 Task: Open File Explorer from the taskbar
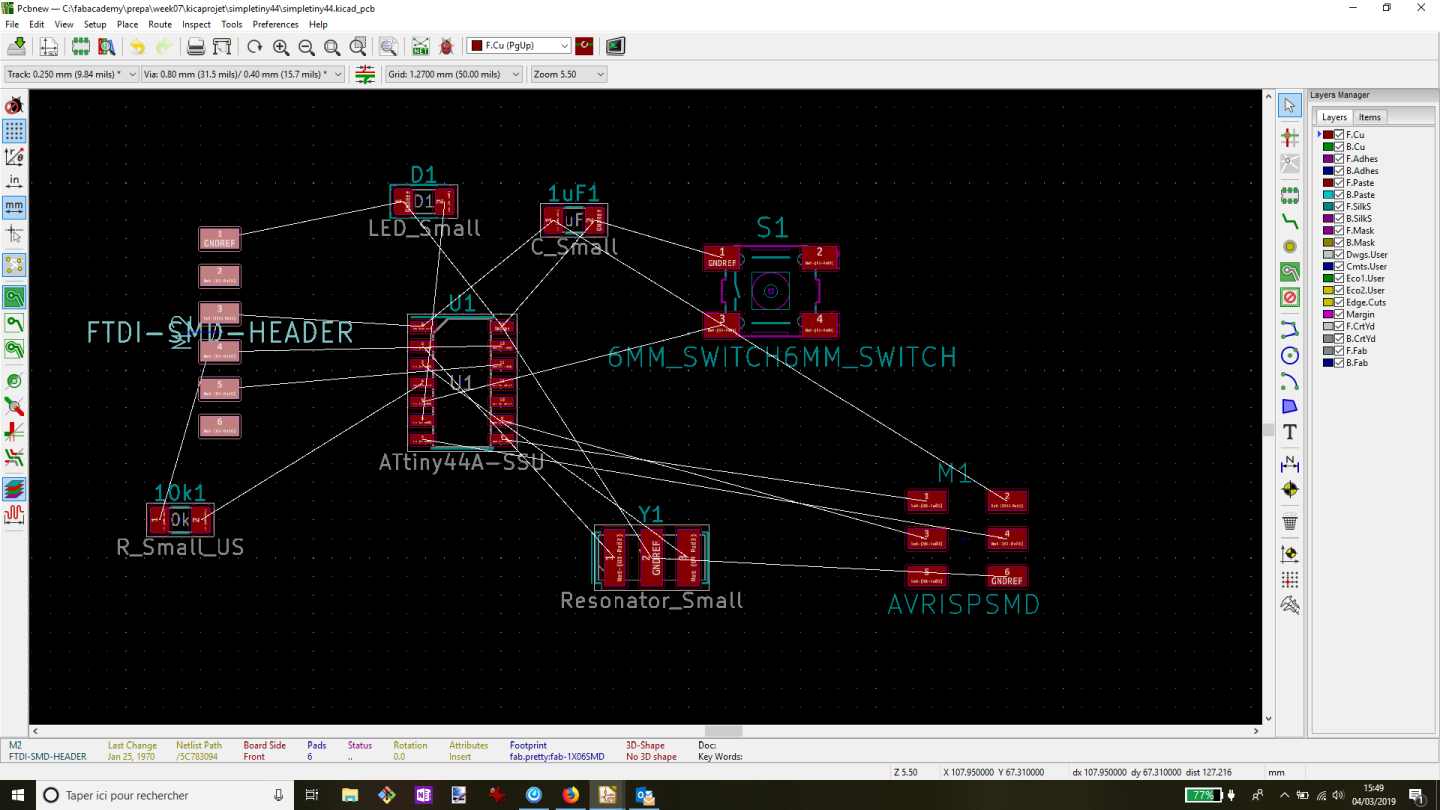point(350,795)
